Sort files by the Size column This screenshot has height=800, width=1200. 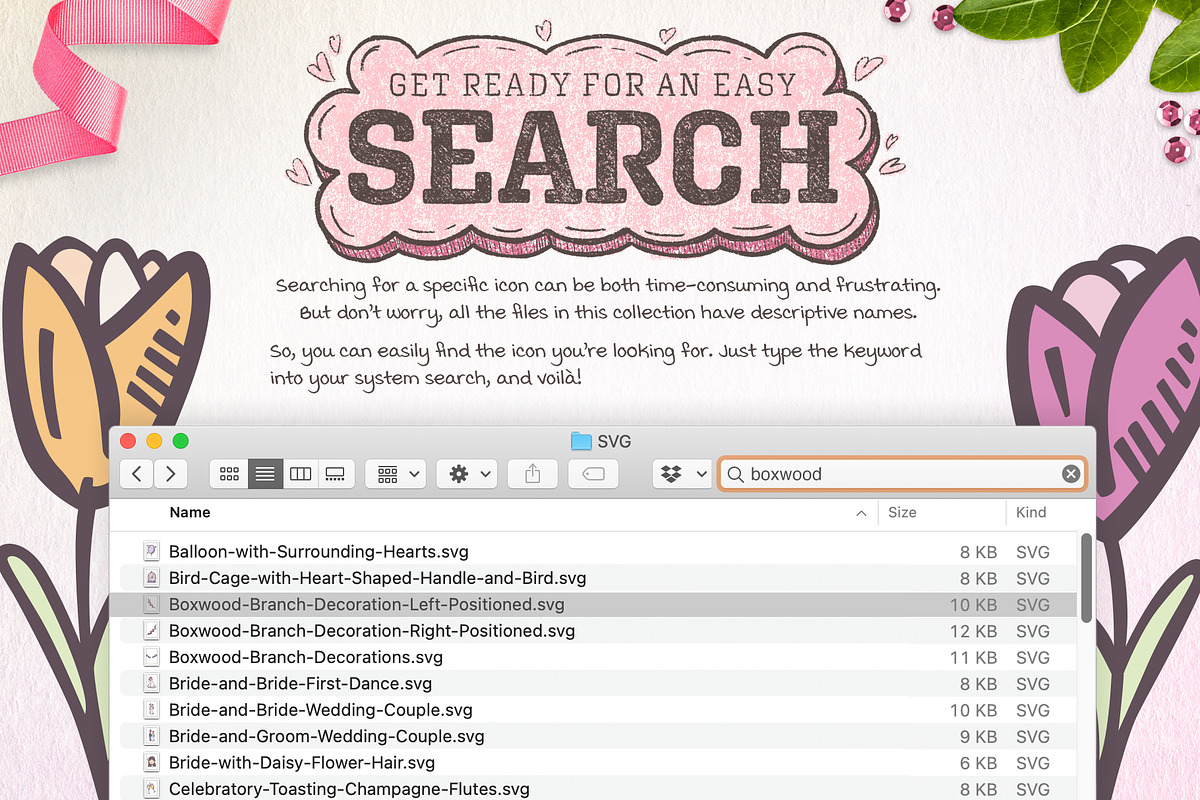pyautogui.click(x=902, y=512)
